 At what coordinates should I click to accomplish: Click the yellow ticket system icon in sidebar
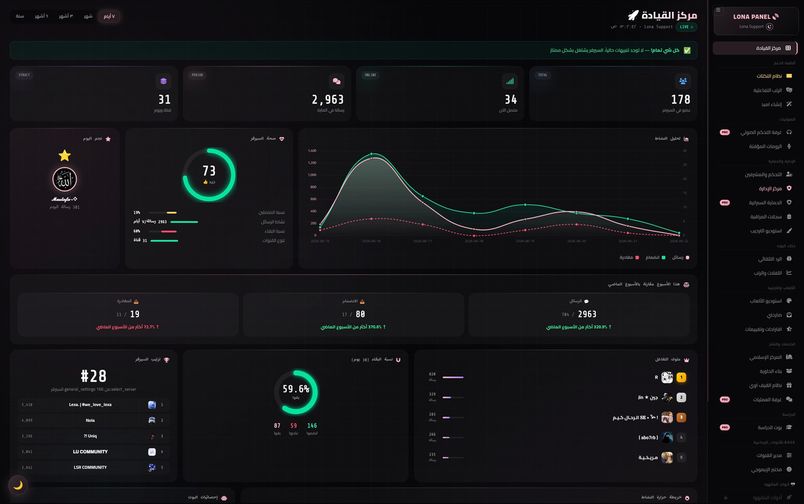point(789,76)
